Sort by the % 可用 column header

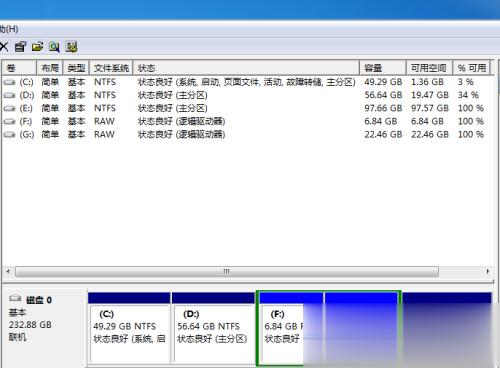coord(471,68)
